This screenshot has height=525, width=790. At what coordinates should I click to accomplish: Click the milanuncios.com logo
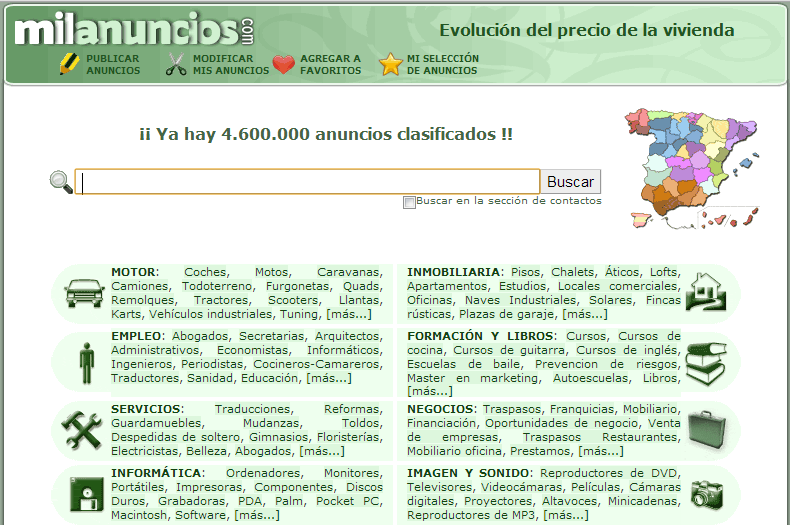pos(134,29)
